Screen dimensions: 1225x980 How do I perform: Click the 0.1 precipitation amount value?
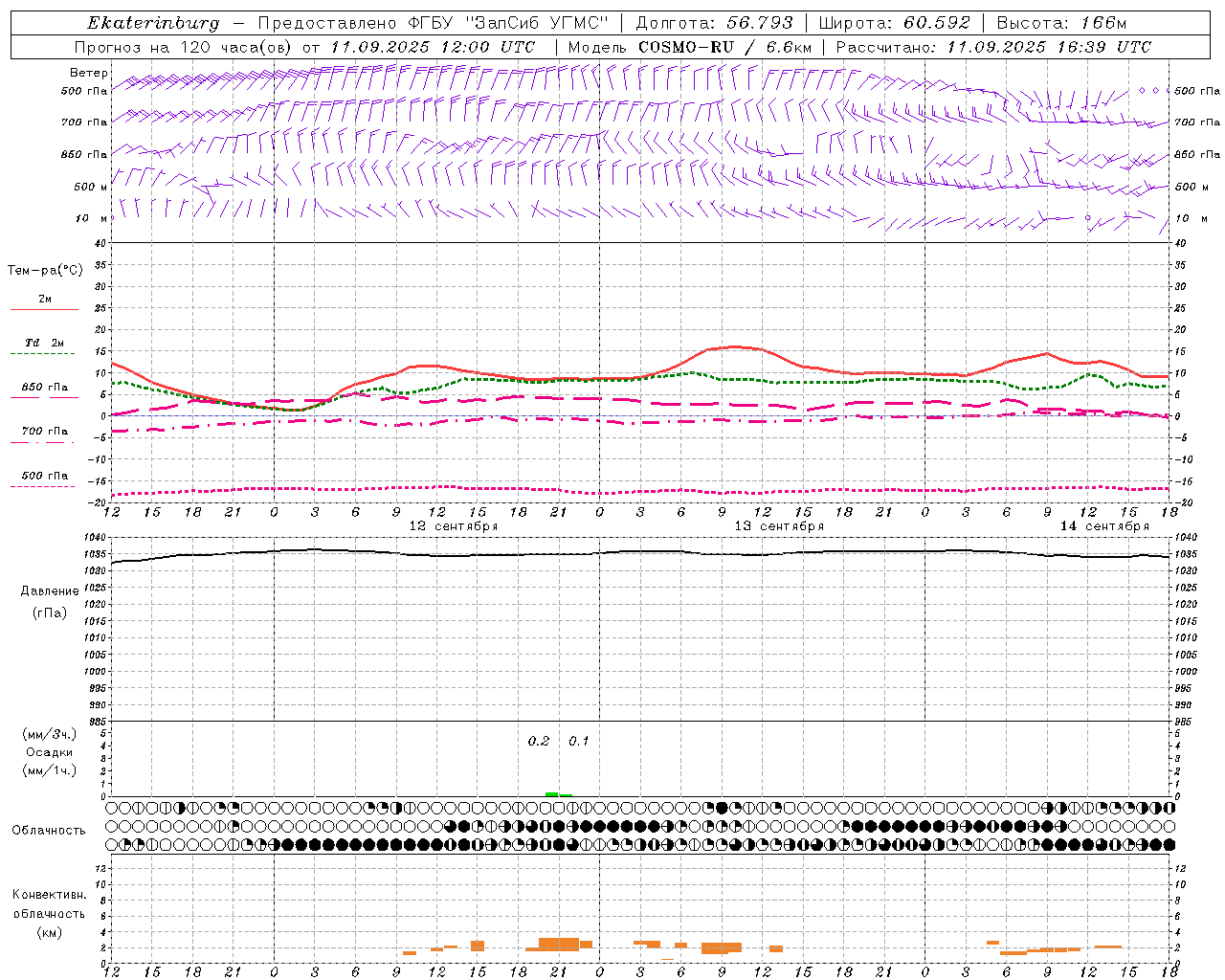point(579,742)
